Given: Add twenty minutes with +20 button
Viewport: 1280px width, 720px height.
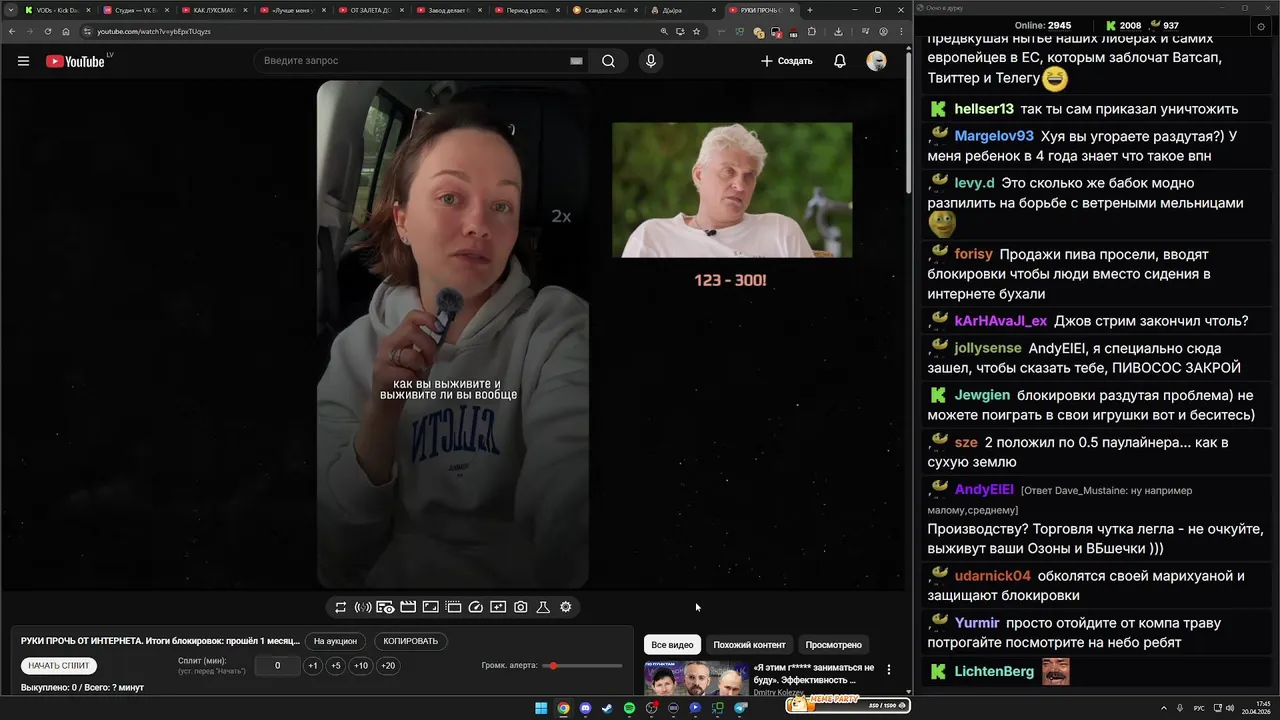Looking at the screenshot, I should pos(388,666).
